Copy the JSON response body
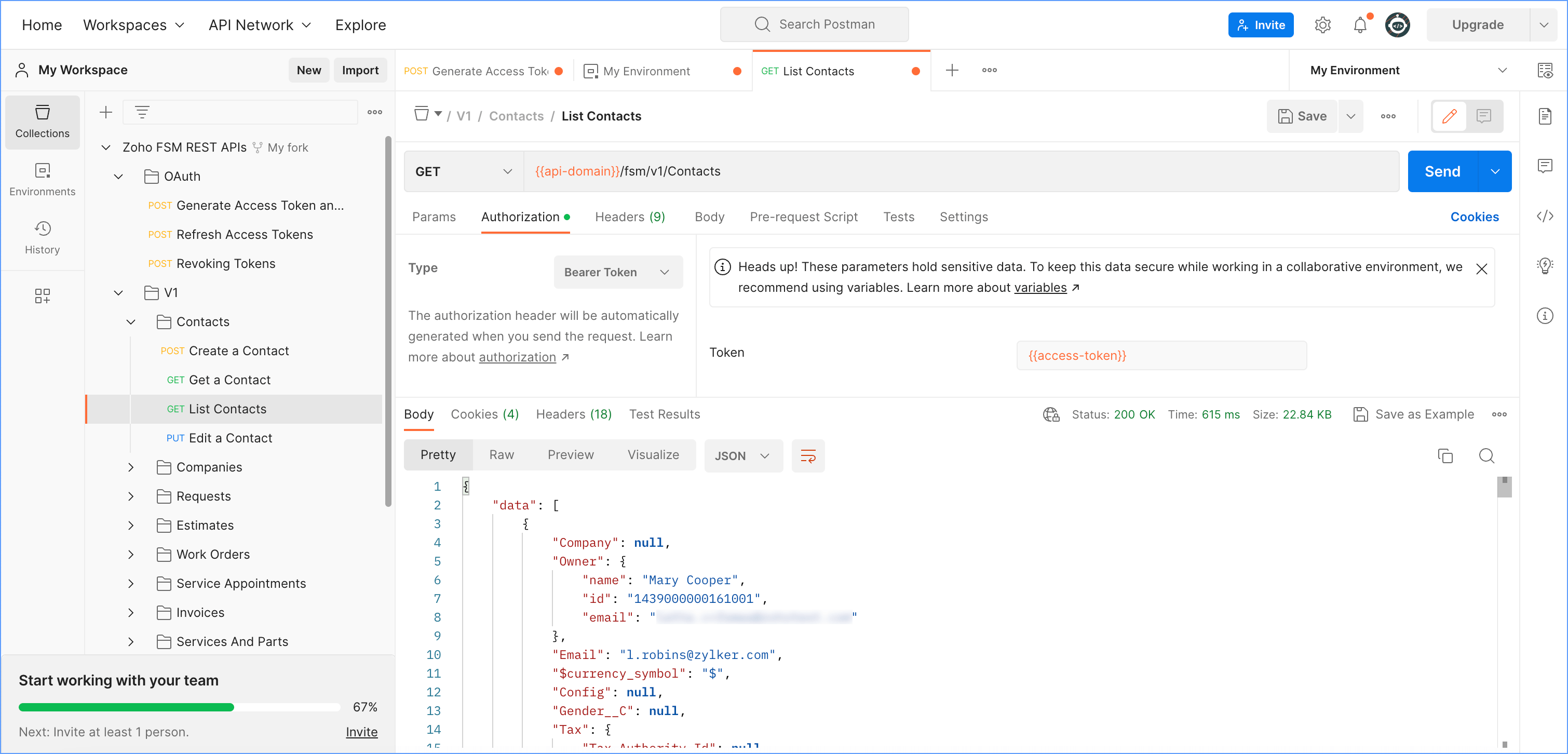The image size is (1568, 754). [1447, 455]
